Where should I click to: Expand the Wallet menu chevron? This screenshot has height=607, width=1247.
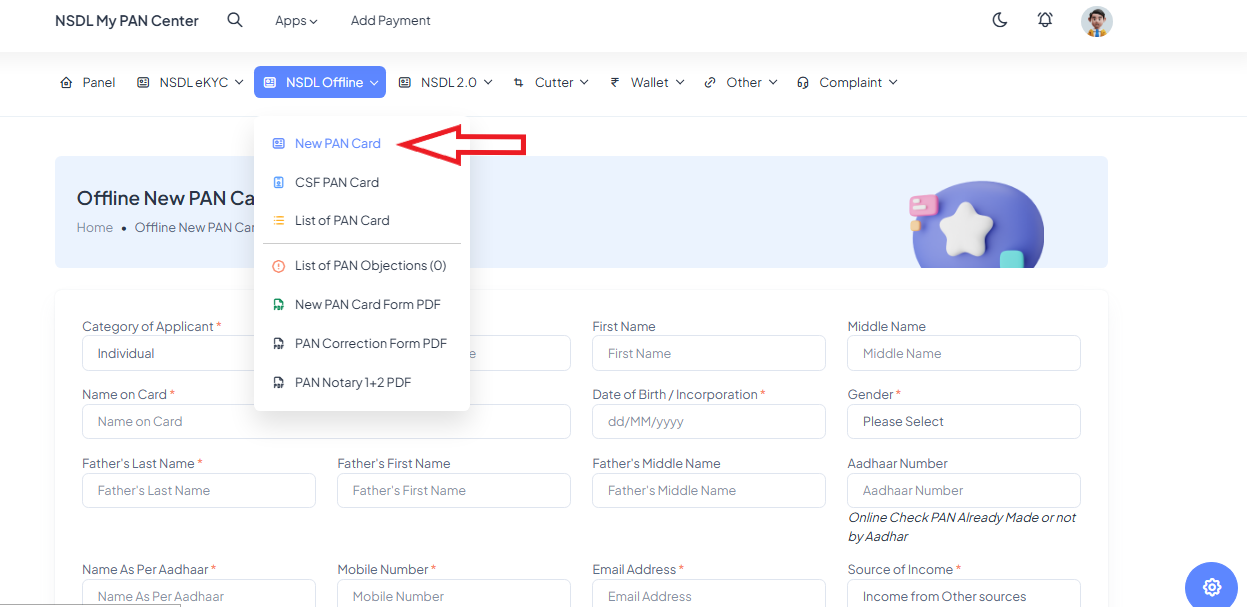coord(680,82)
